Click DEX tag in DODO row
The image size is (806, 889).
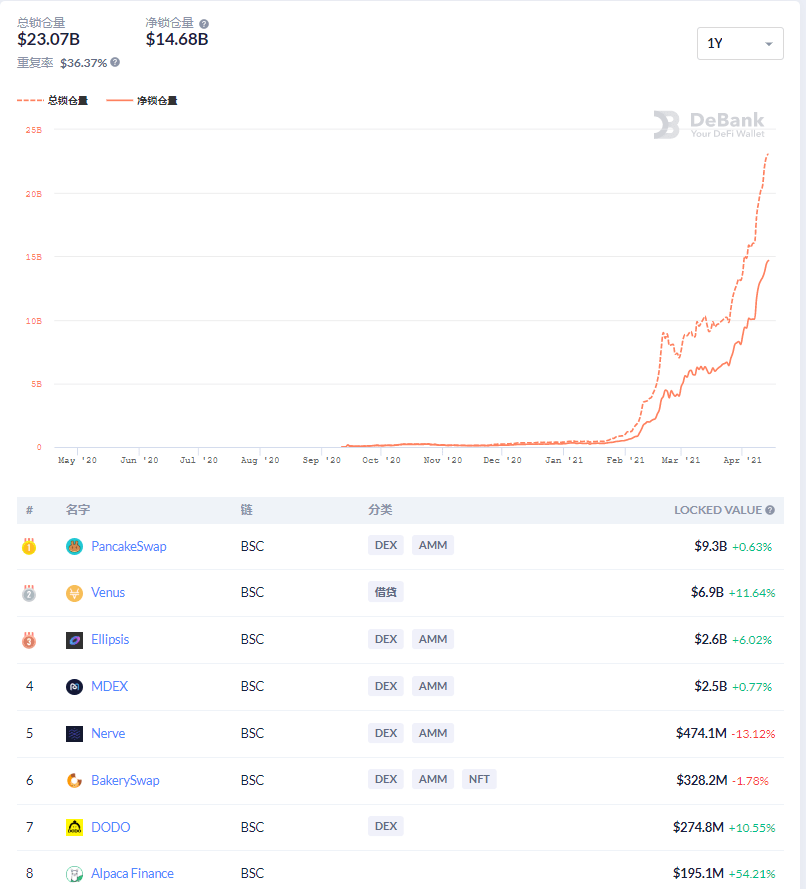point(386,826)
